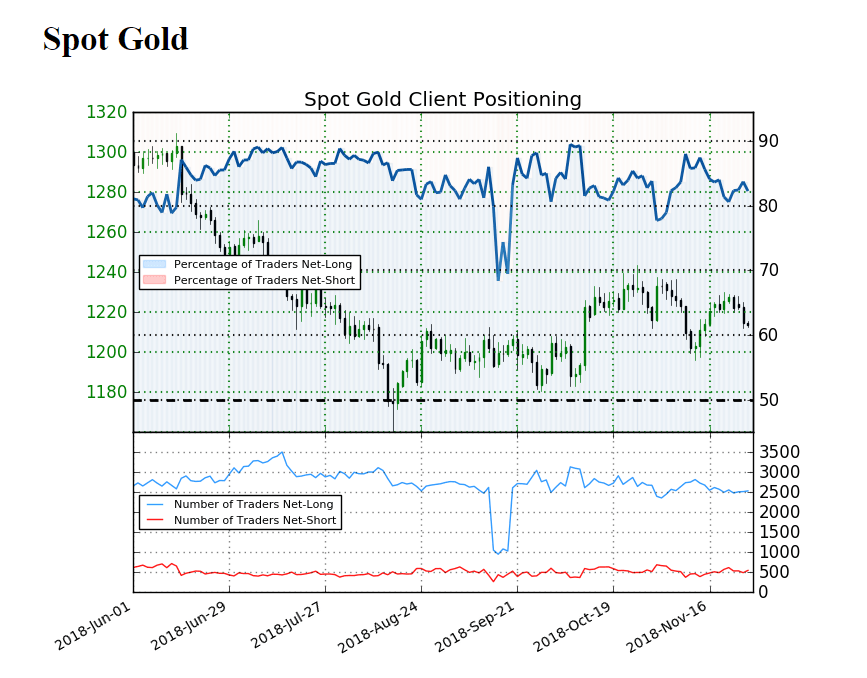Click the 1240 price axis label
Screen dimensions: 867x678
pos(107,272)
